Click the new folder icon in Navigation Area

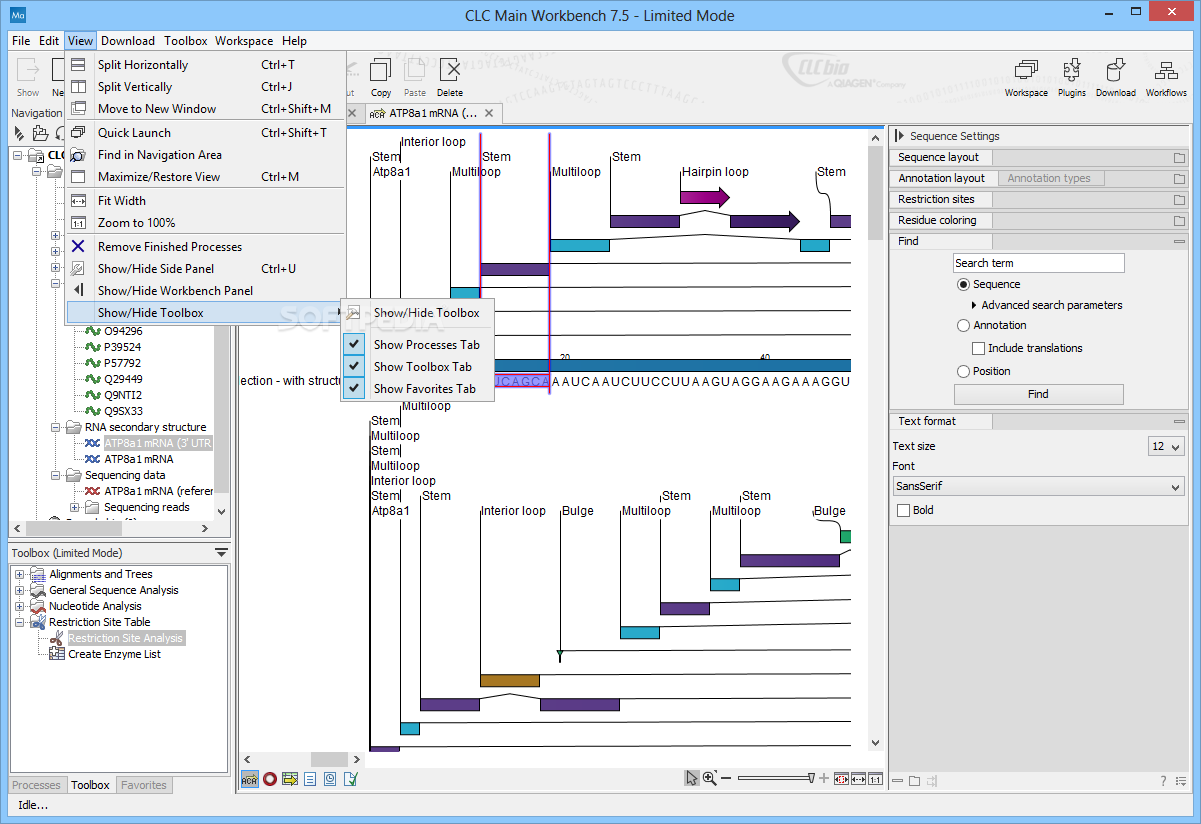pos(40,133)
